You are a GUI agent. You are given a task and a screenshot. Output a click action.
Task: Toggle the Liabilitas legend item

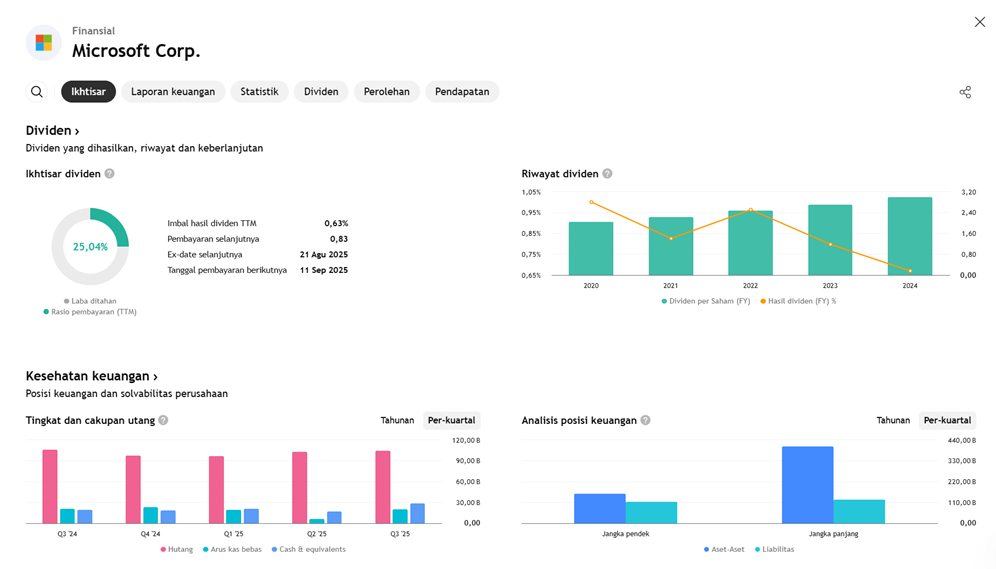(774, 549)
